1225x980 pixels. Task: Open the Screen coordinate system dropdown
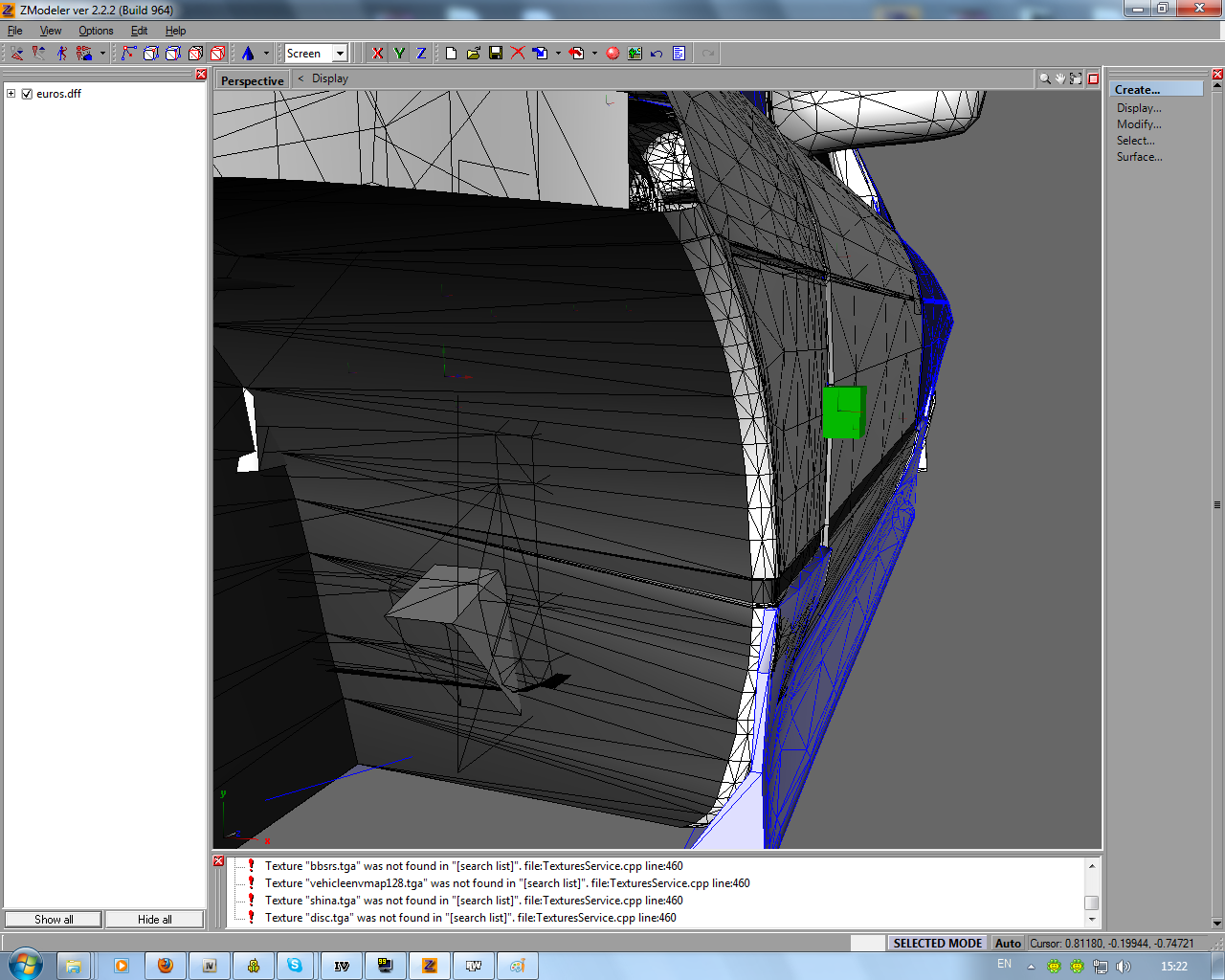tap(340, 54)
